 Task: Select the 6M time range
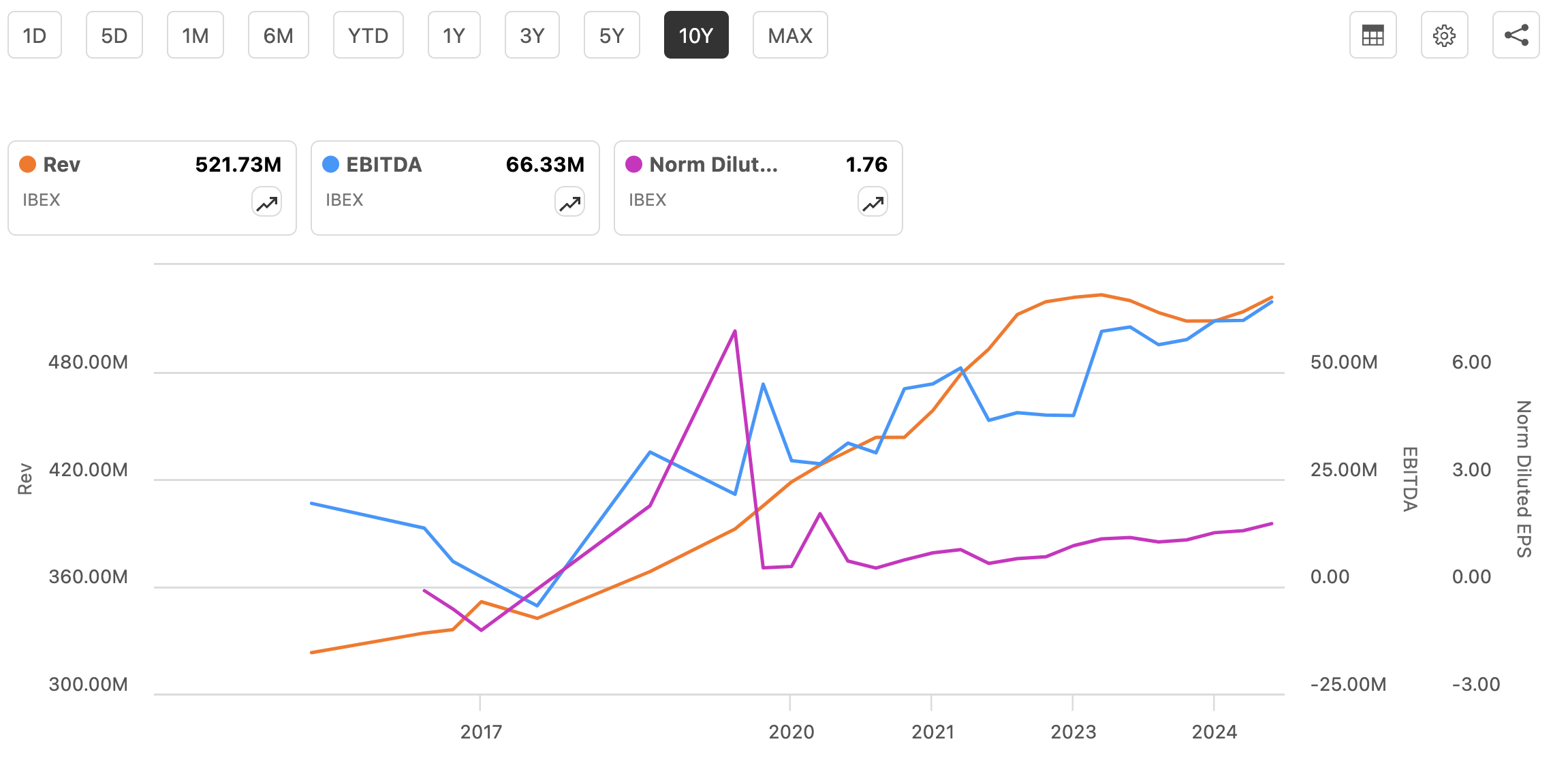pyautogui.click(x=278, y=35)
